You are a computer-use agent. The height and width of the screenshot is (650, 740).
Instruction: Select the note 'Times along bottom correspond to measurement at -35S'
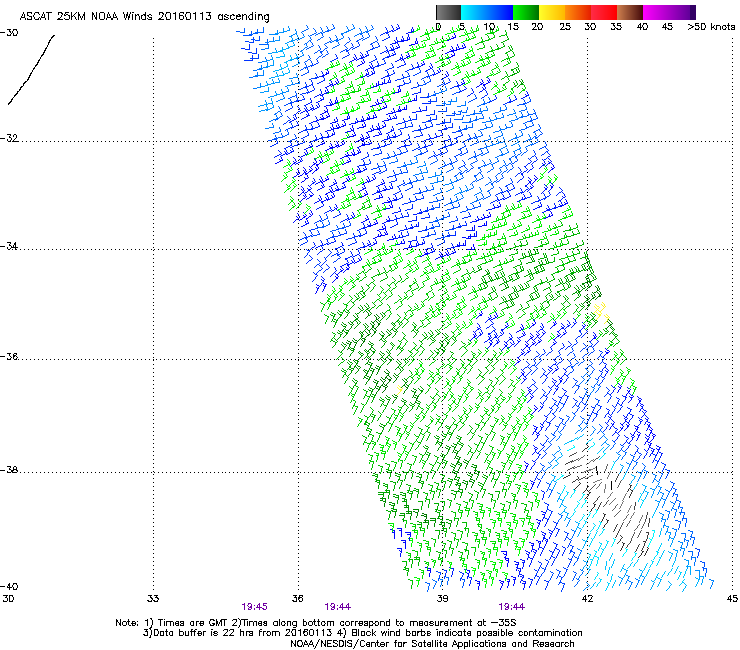click(x=378, y=623)
